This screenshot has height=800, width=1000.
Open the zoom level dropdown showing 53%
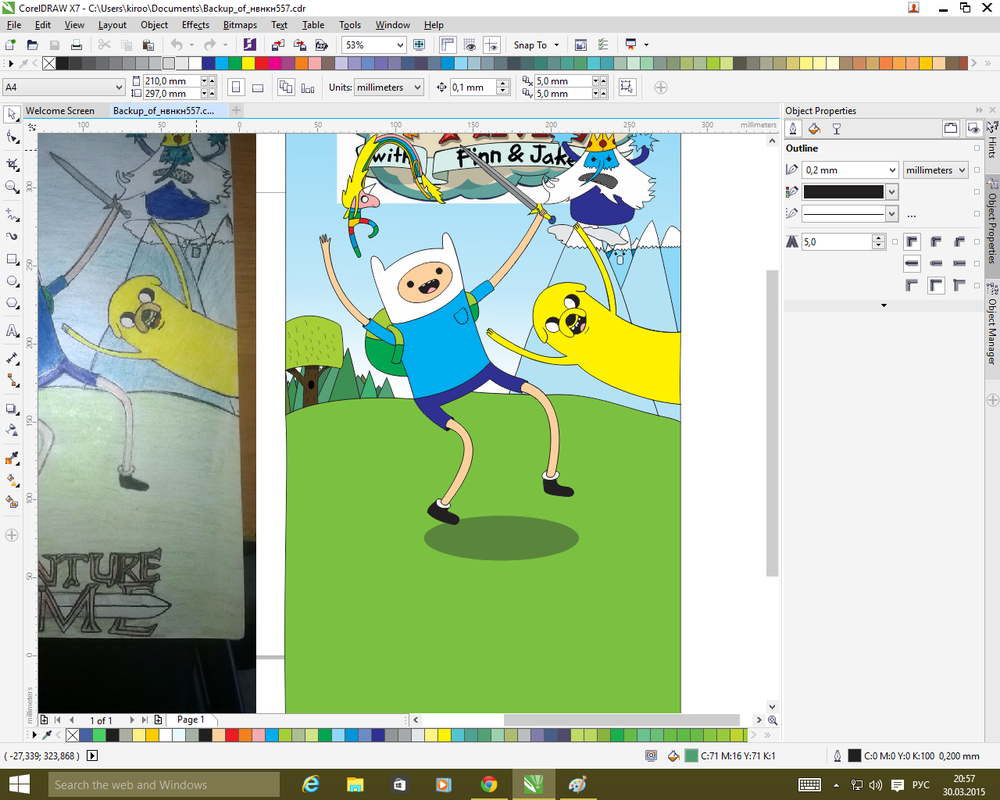coord(400,45)
